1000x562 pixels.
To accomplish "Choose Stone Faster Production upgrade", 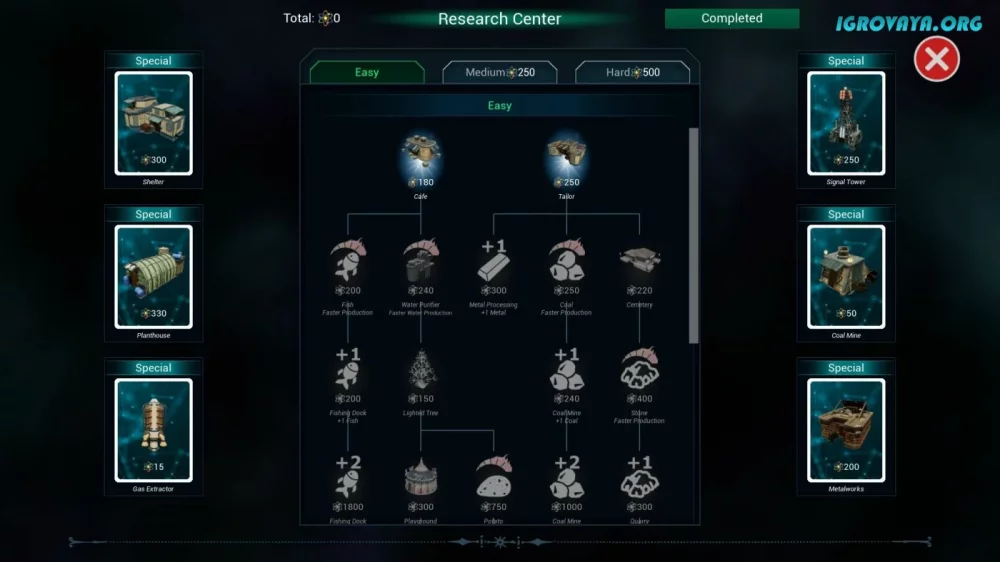I will pos(640,369).
